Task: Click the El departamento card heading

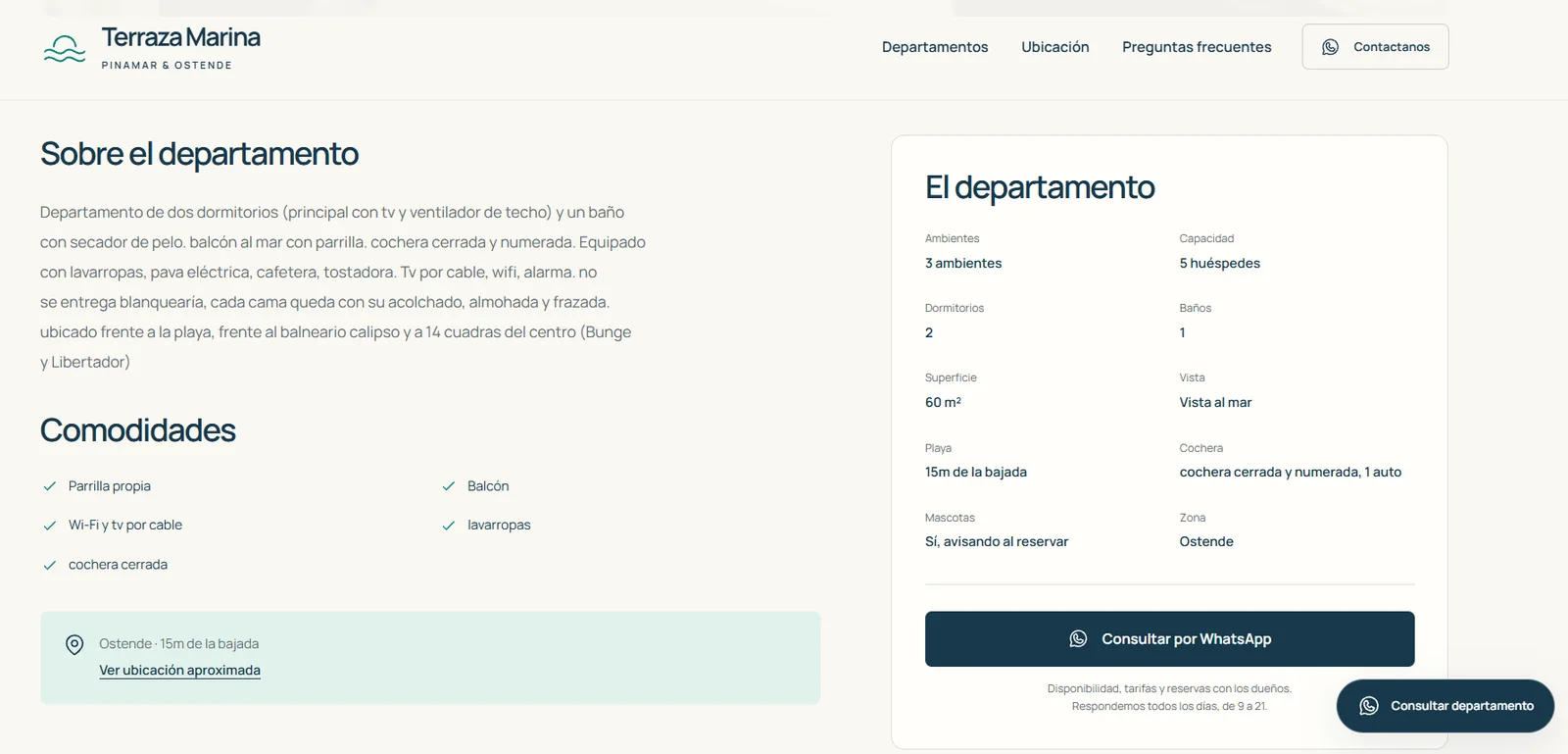Action: click(1040, 187)
